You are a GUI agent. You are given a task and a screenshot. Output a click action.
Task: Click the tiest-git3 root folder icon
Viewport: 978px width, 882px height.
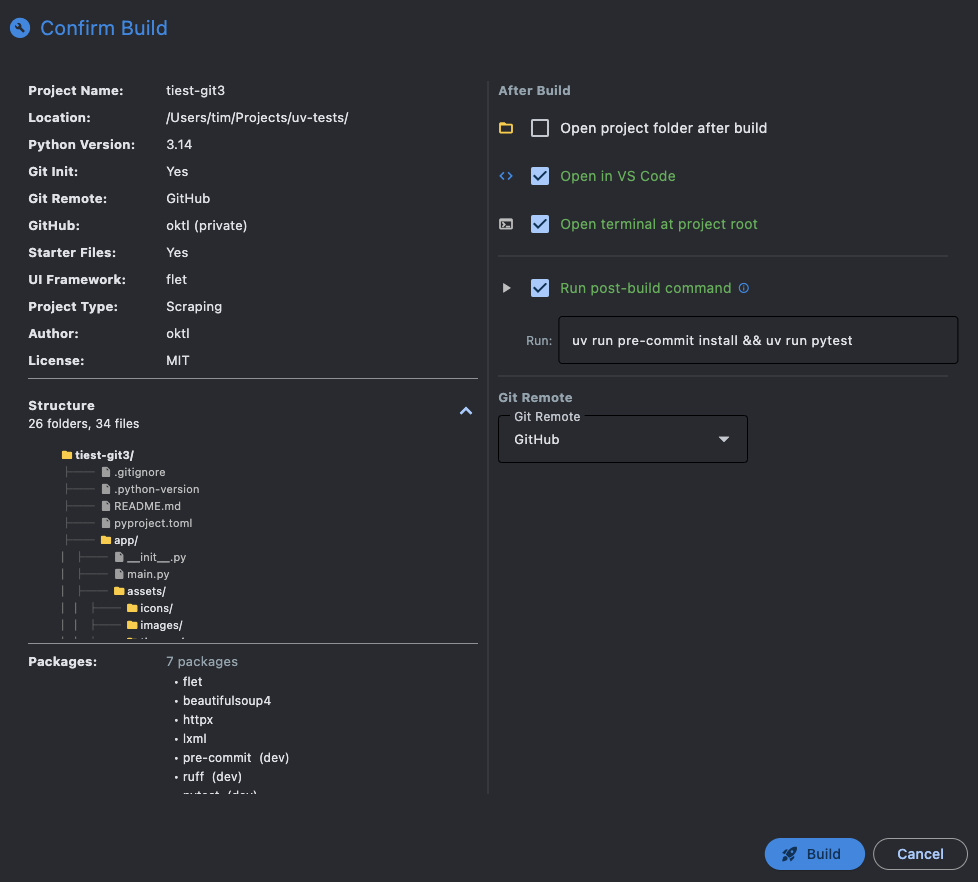pos(67,455)
